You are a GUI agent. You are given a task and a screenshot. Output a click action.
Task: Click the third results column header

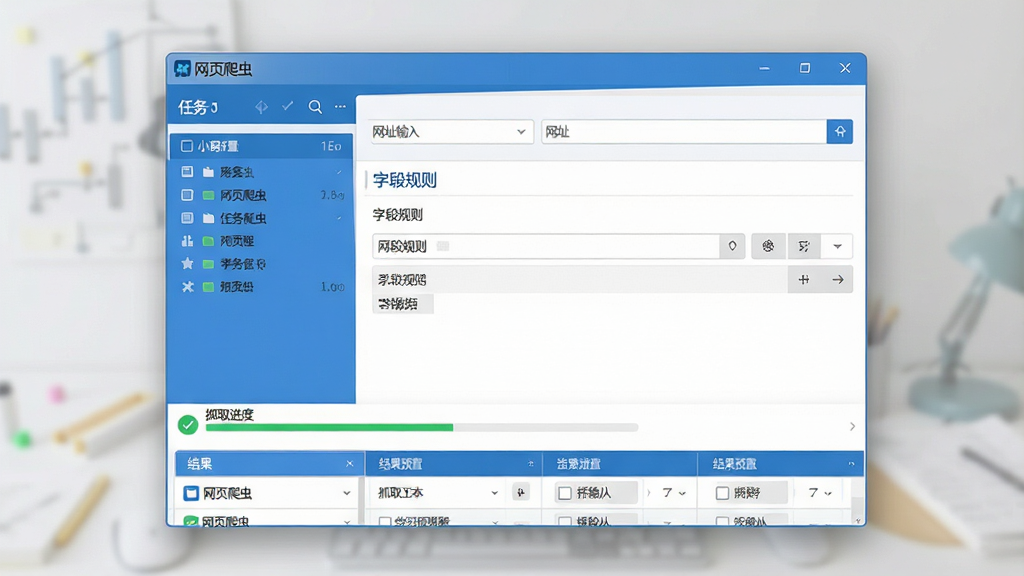tap(620, 464)
